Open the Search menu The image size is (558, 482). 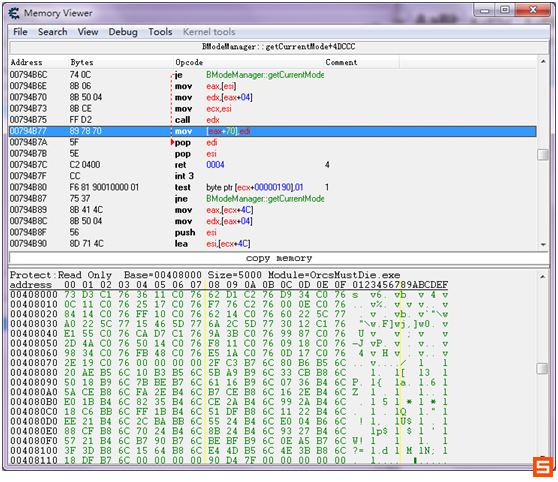coord(53,32)
